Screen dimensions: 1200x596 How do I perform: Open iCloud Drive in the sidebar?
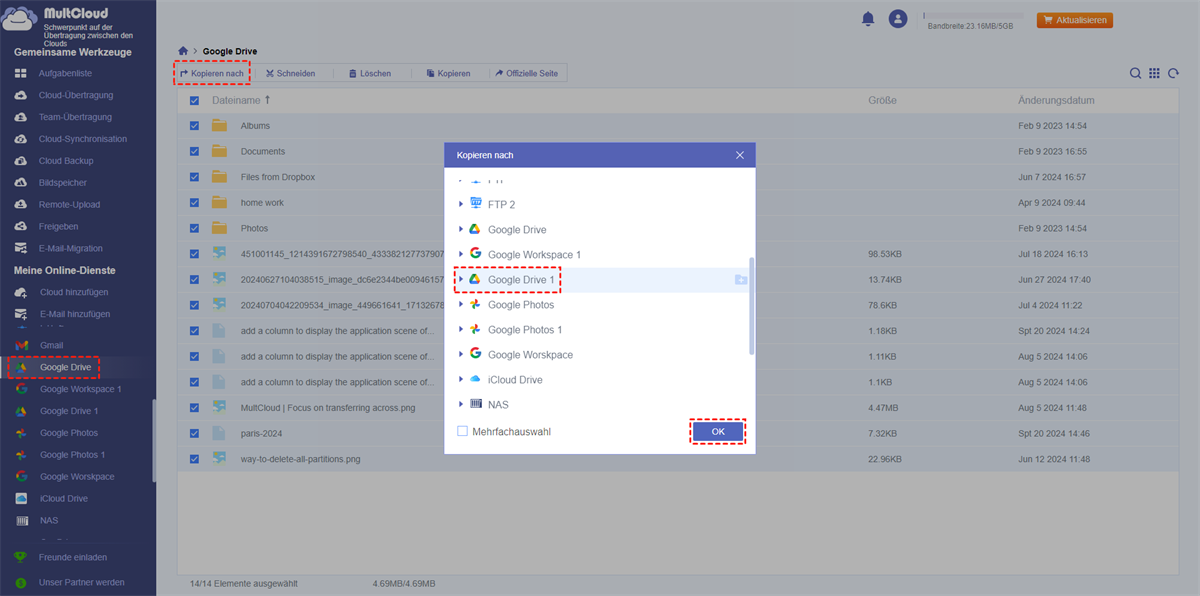tap(64, 498)
